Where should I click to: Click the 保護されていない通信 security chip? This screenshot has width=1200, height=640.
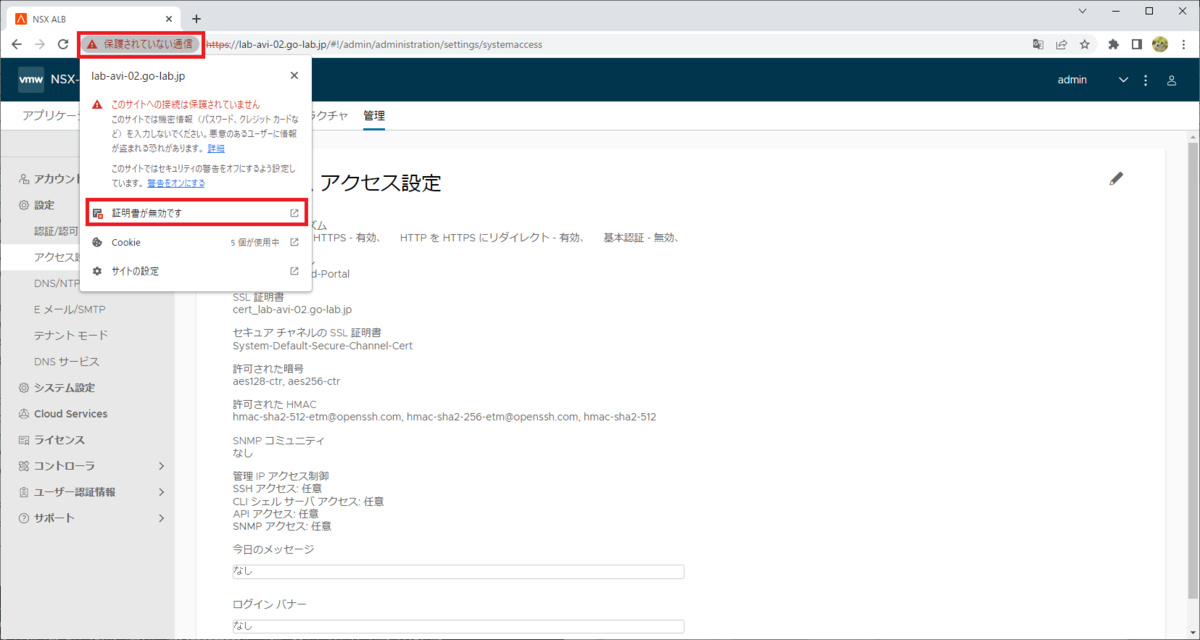[x=141, y=44]
